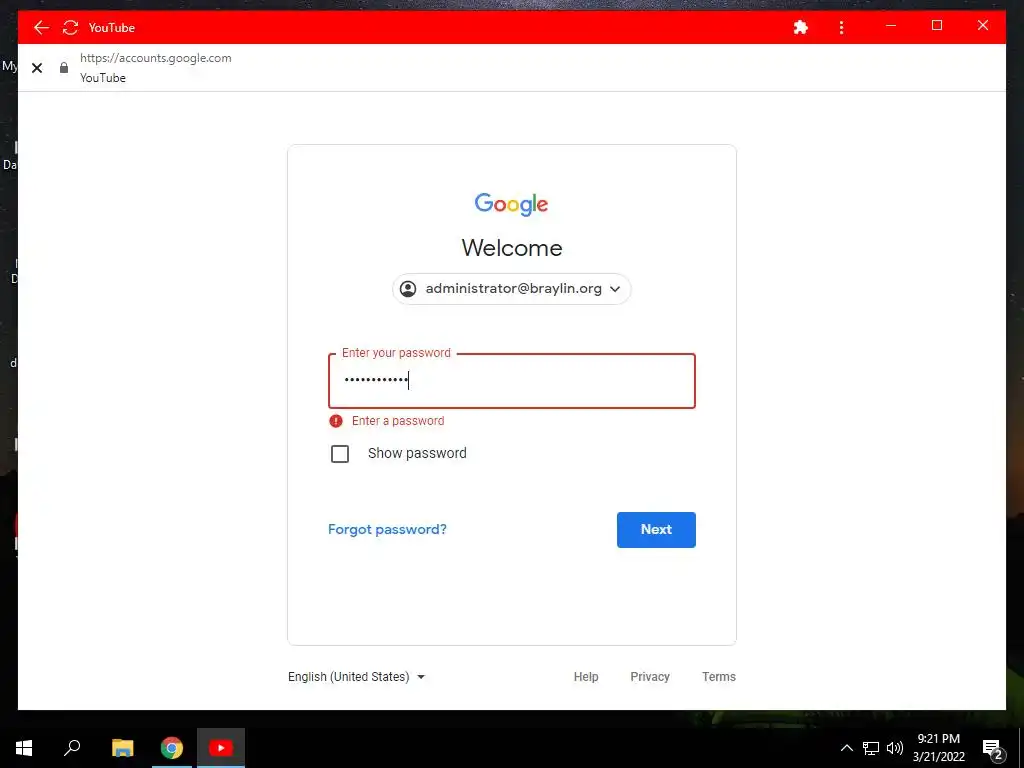
Task: Open the Privacy link in the footer
Action: click(650, 677)
